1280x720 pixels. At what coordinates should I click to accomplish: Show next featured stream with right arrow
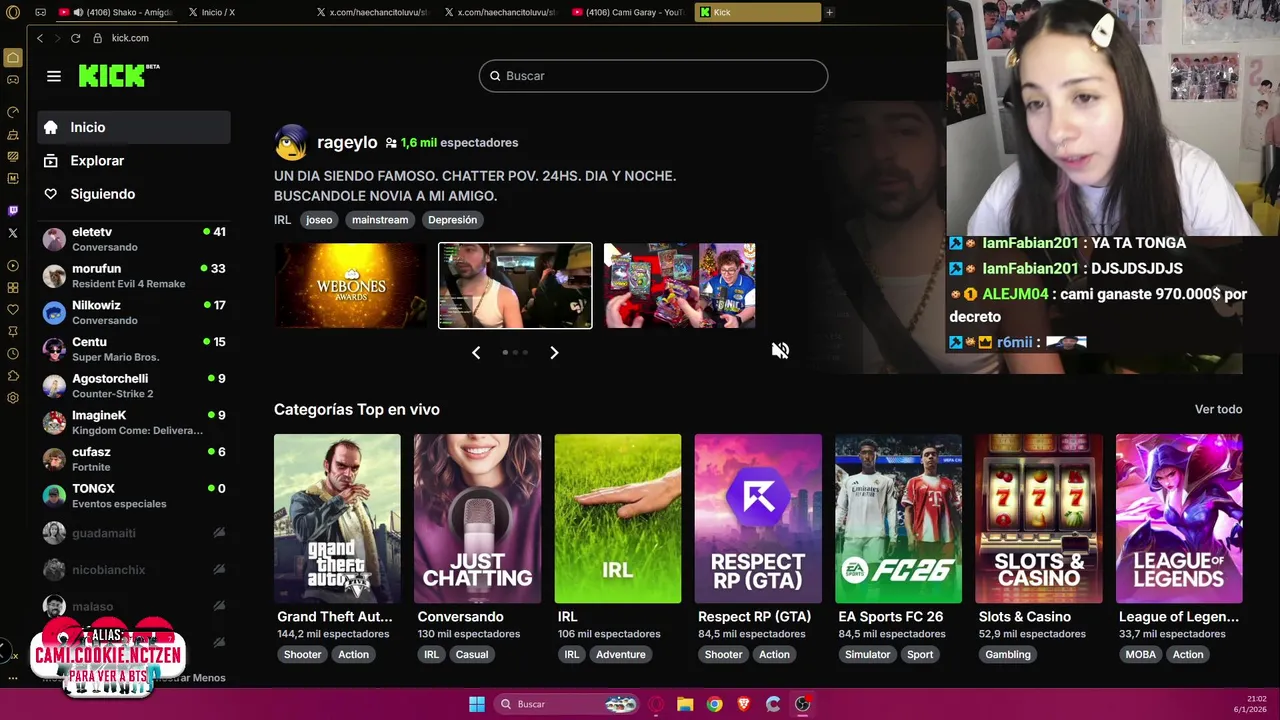tap(554, 352)
